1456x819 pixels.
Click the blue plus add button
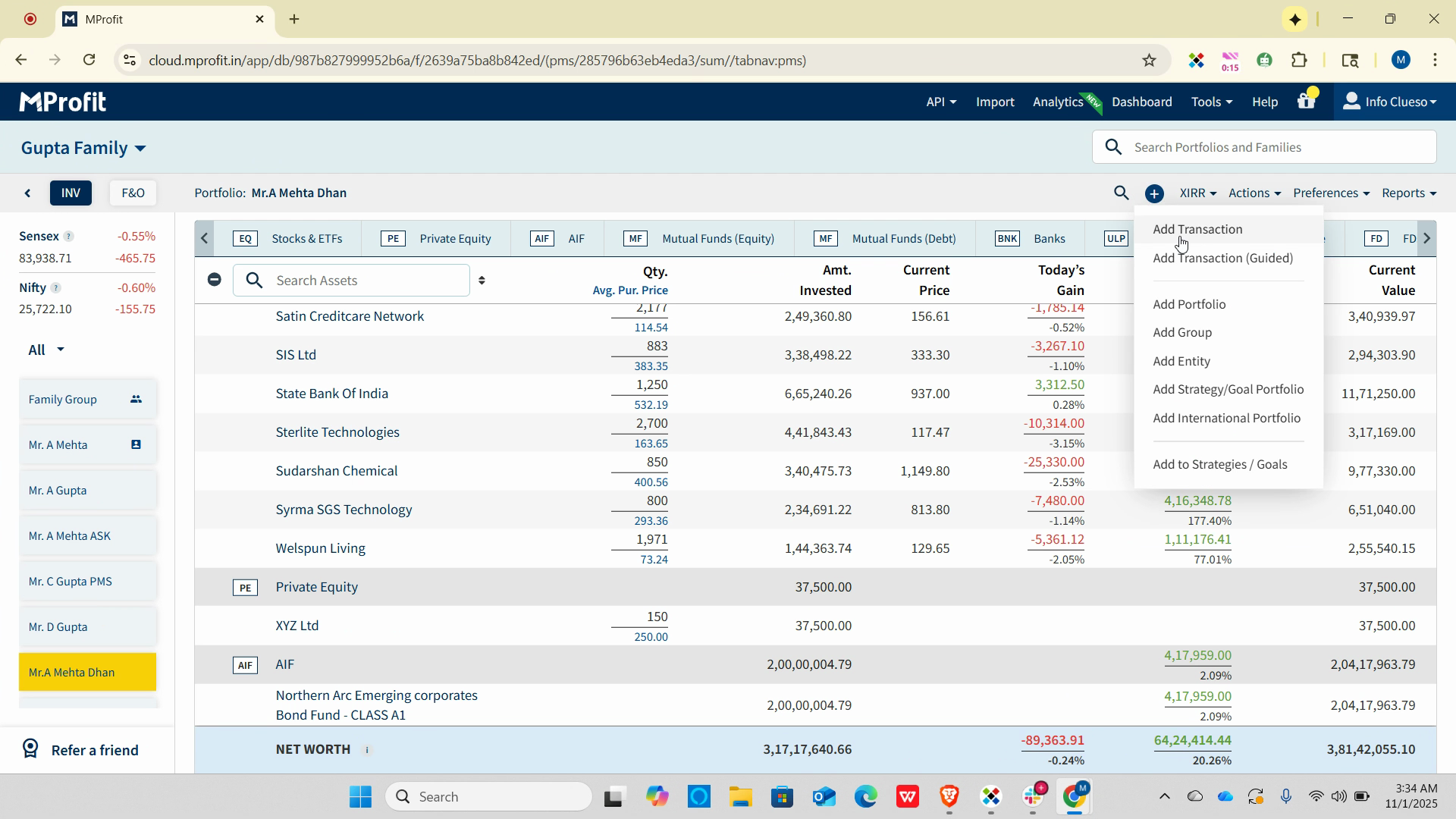click(1154, 194)
